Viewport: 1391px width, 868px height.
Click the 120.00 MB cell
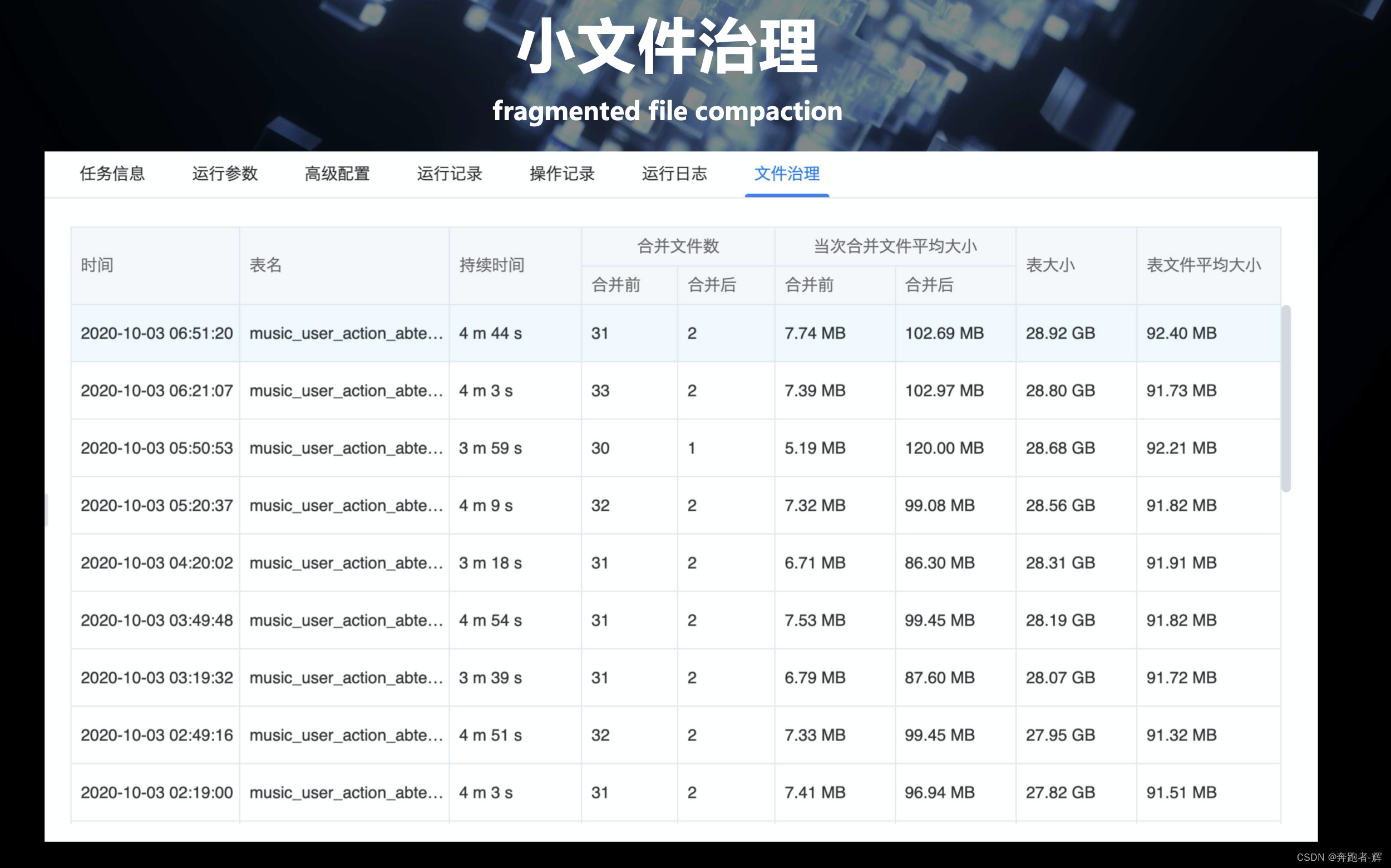tap(944, 448)
